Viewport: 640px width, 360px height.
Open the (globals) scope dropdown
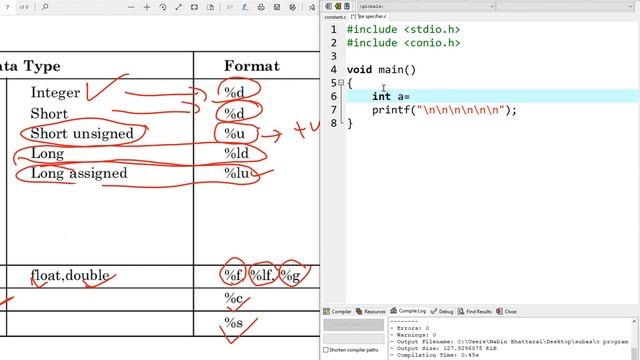point(426,7)
